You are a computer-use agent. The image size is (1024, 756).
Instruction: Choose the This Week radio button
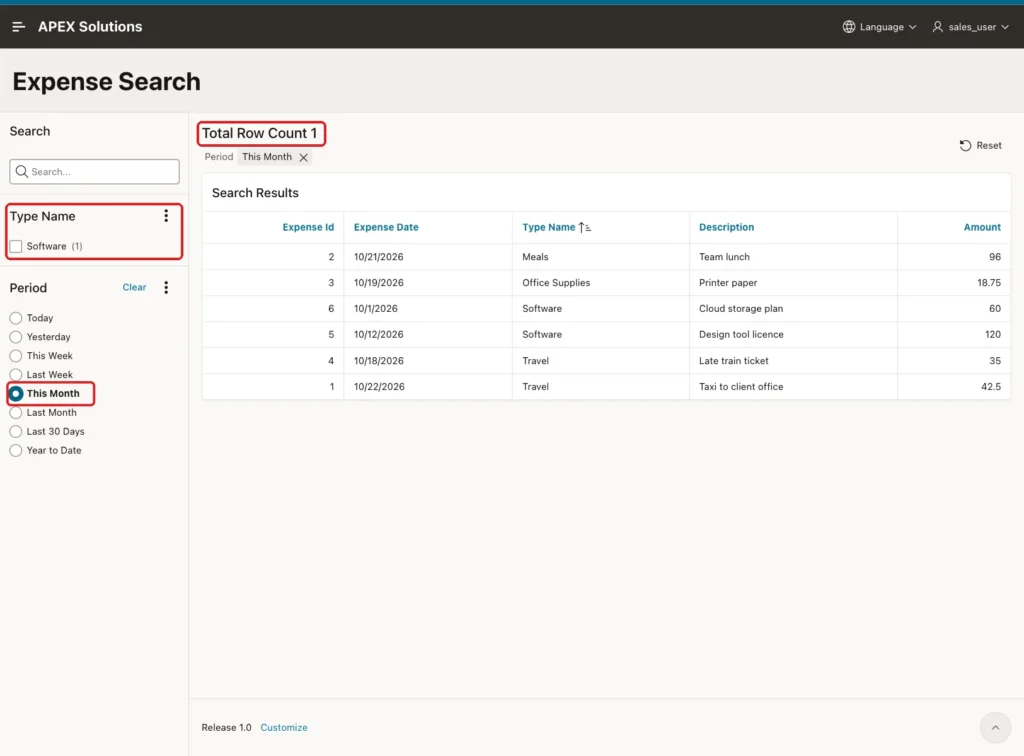[16, 356]
